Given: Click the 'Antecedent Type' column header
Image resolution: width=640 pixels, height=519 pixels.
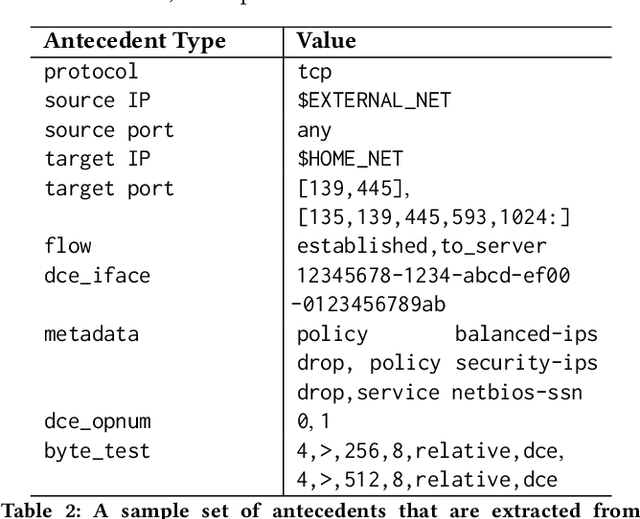Looking at the screenshot, I should [135, 41].
